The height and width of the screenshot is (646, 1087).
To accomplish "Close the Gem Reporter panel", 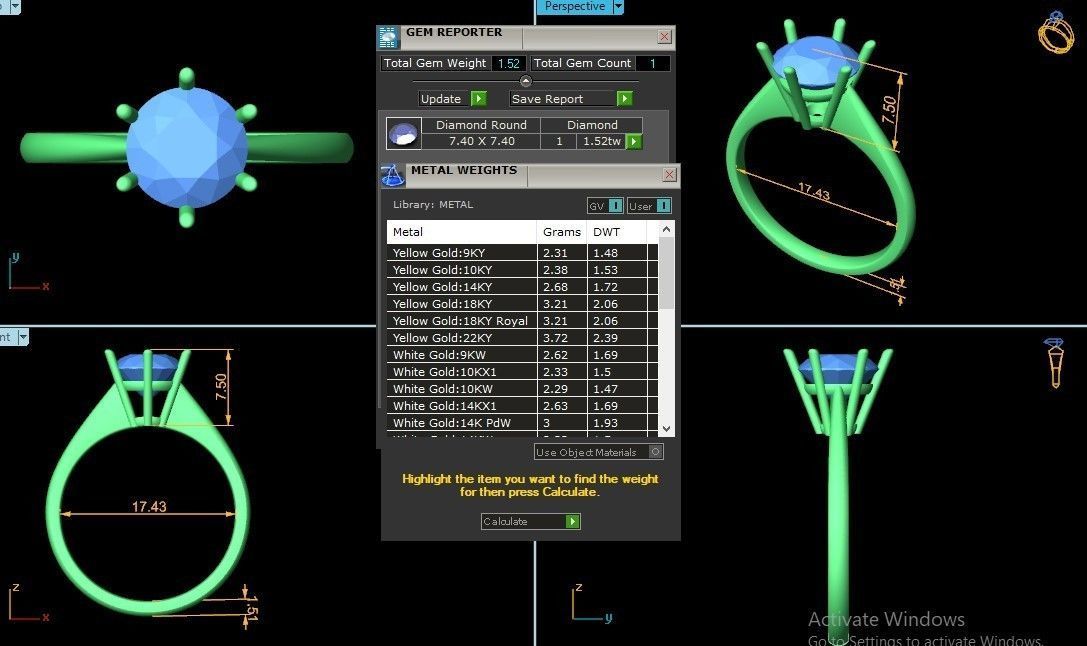I will coord(664,37).
